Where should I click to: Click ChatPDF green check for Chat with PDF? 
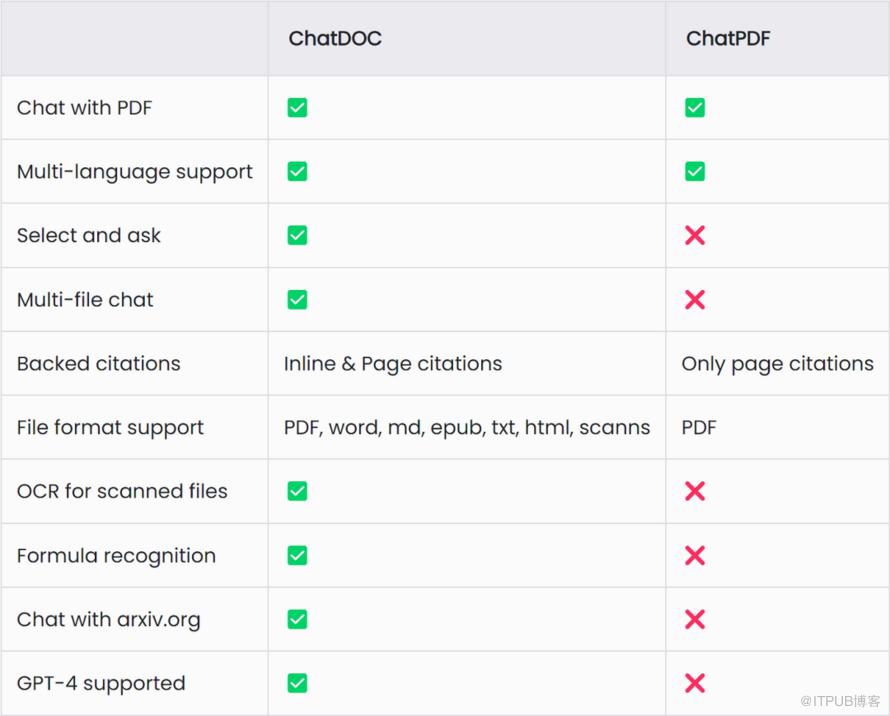pos(695,108)
